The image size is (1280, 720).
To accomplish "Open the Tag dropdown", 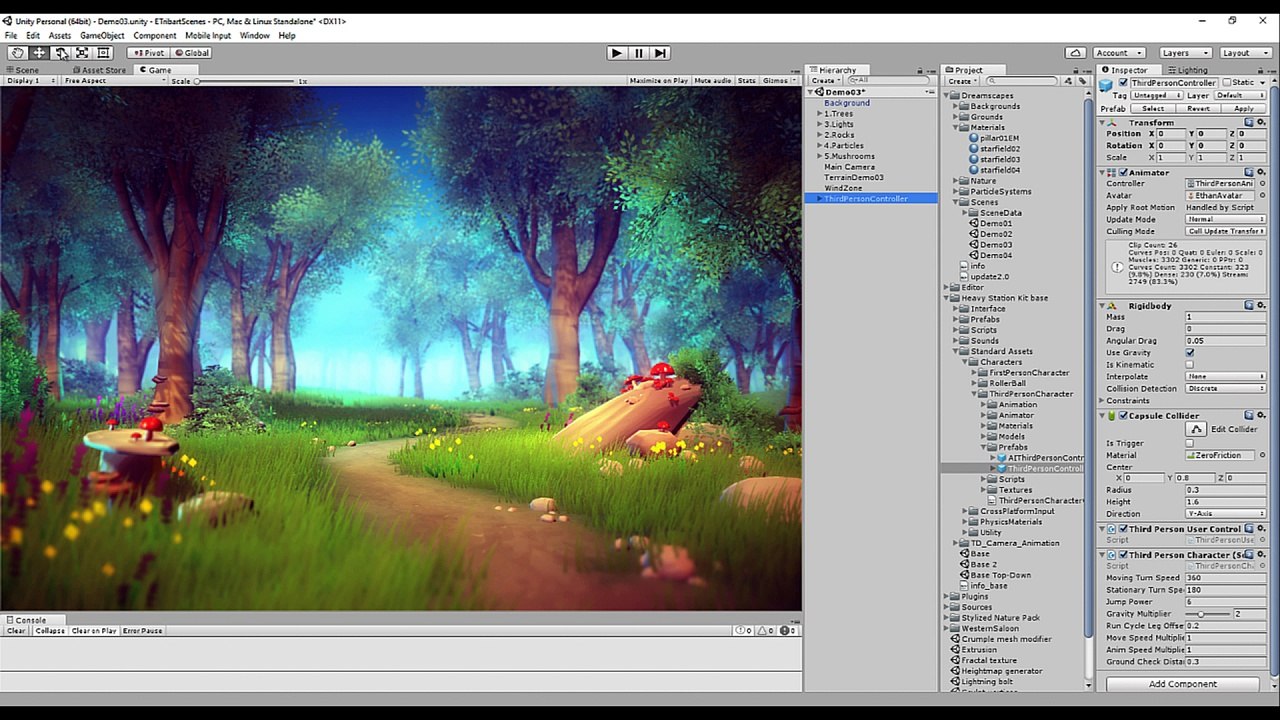I will click(x=1157, y=96).
